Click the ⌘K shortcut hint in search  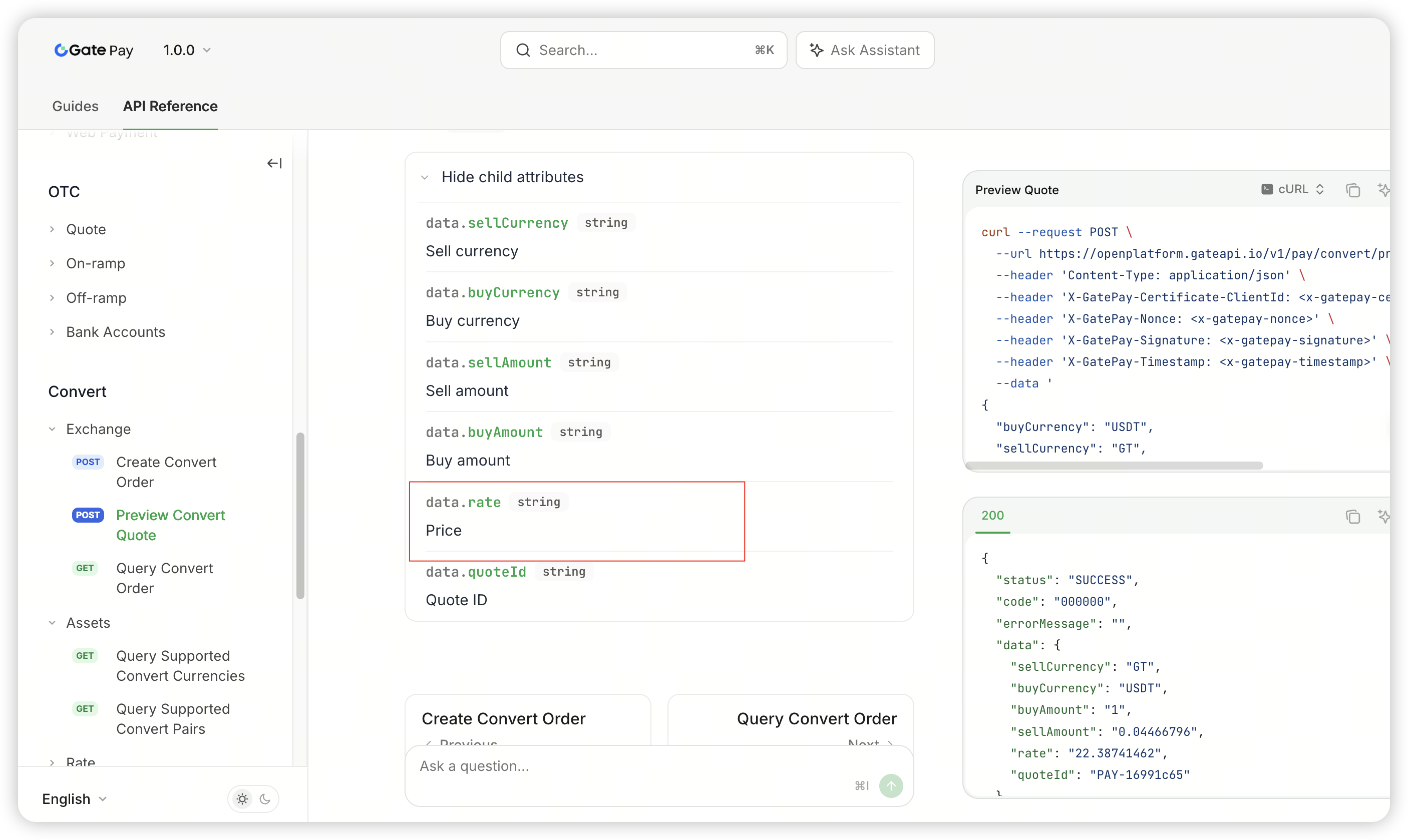(x=764, y=51)
